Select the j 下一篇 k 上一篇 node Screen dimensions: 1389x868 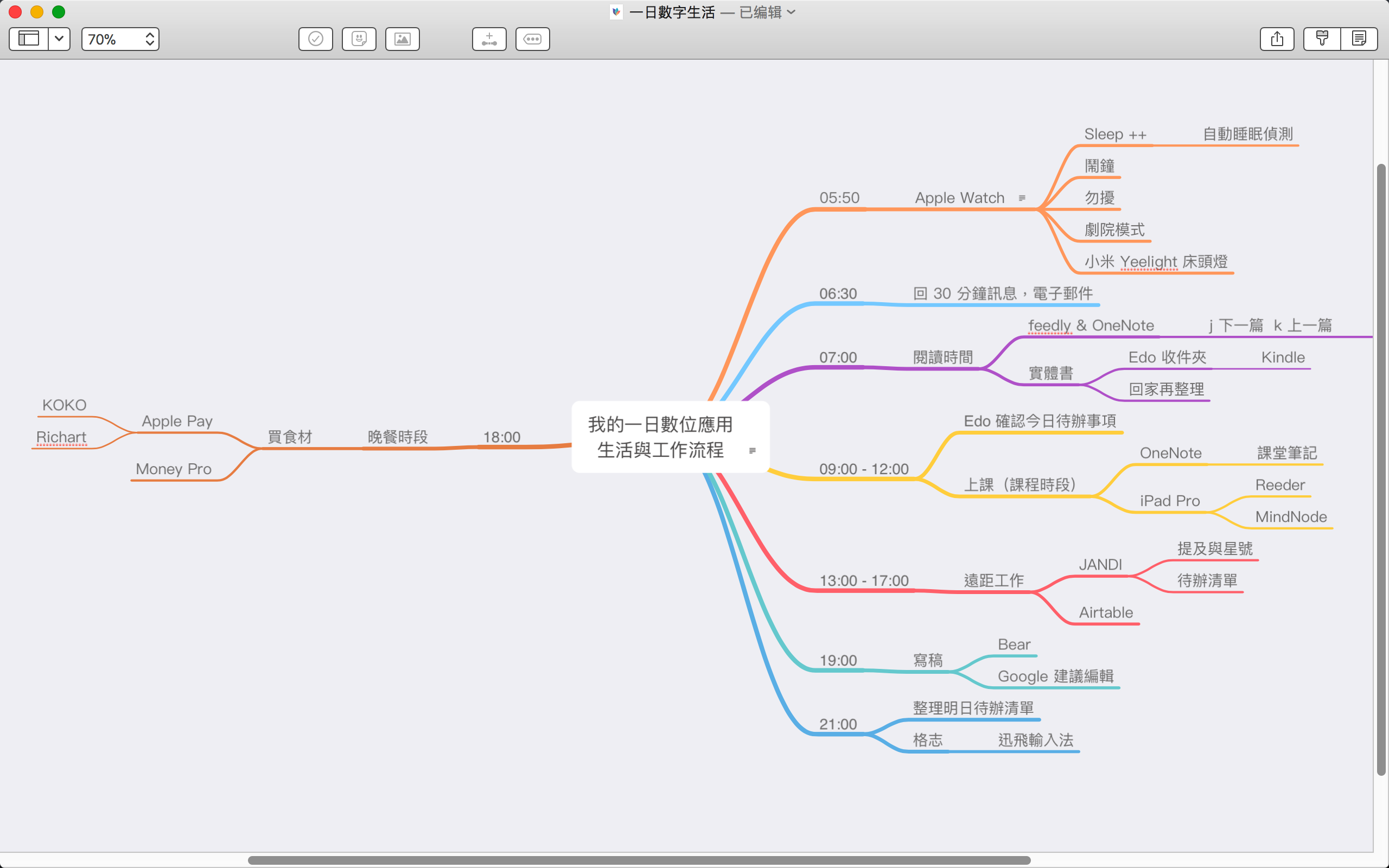(1270, 325)
